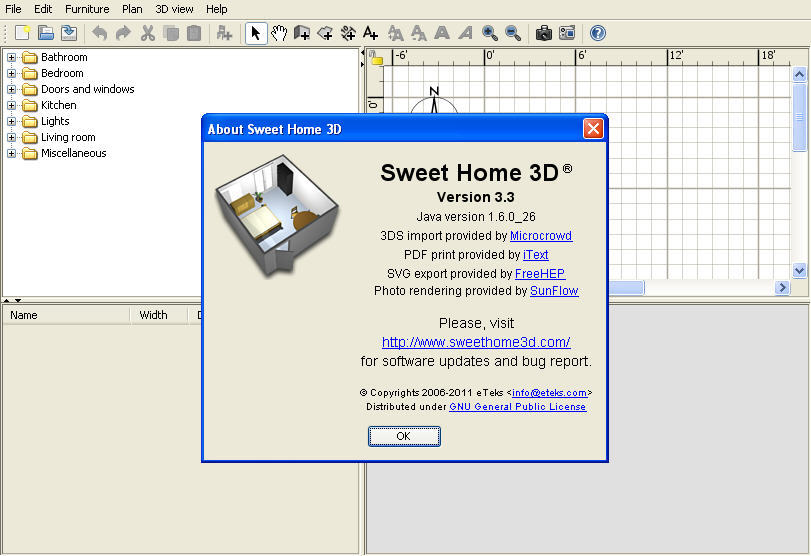Click the Decrease text size icon

tap(418, 33)
